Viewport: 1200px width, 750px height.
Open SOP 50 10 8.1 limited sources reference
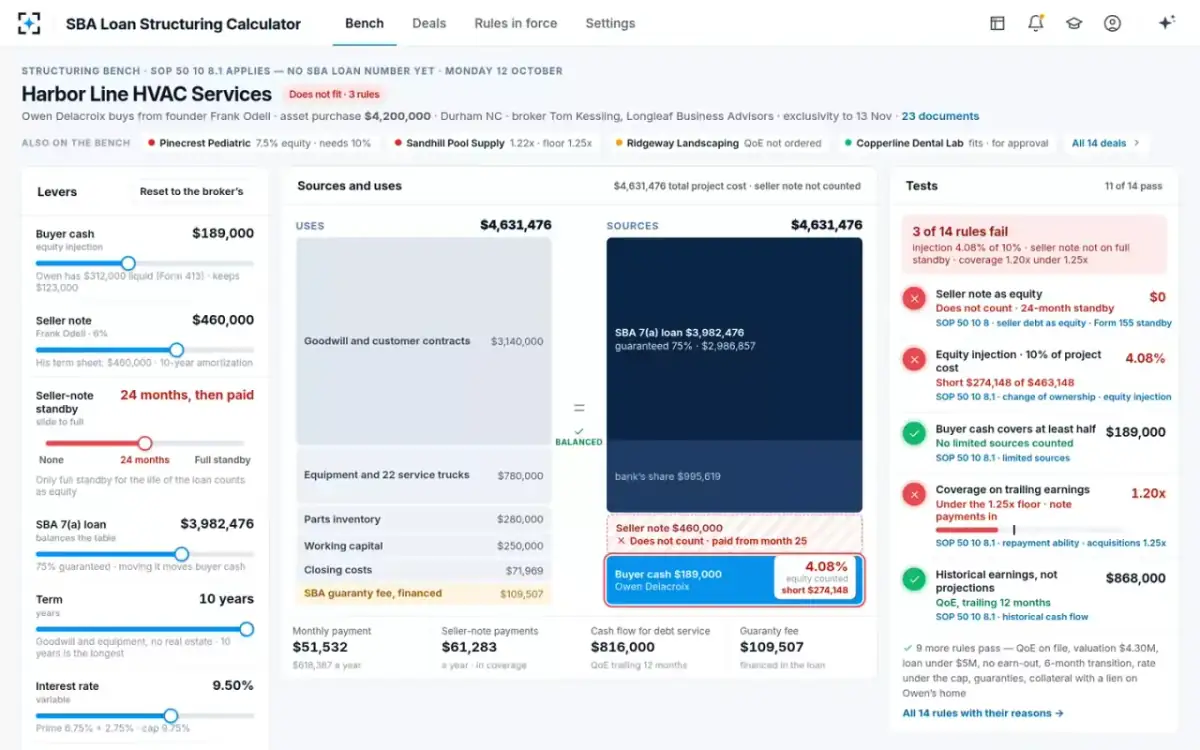(1002, 458)
